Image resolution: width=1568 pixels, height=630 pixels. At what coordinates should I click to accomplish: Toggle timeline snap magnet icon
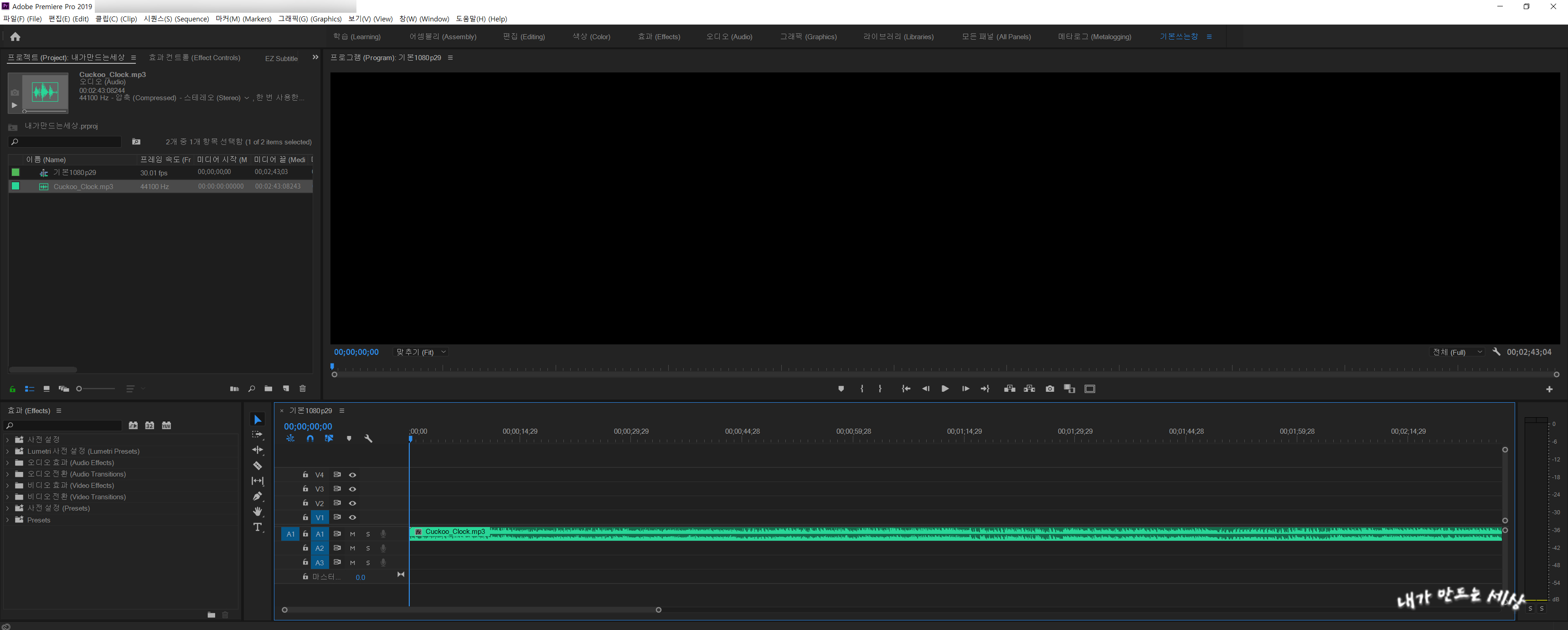coord(310,438)
